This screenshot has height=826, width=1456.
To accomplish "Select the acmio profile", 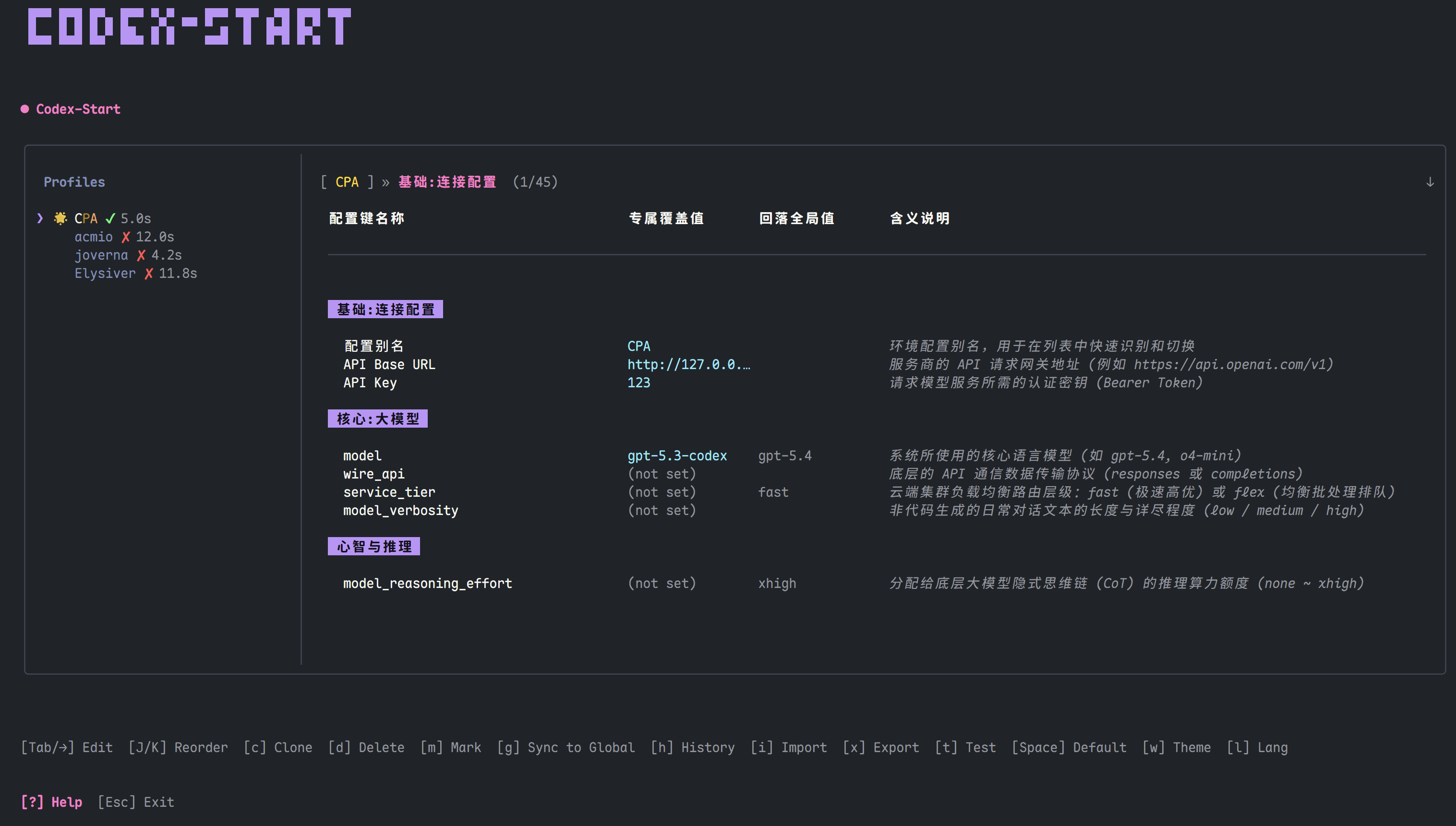I will click(94, 237).
